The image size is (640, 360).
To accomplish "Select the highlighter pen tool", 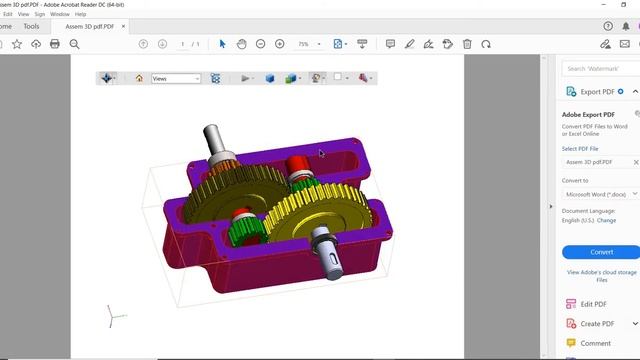I will [409, 44].
